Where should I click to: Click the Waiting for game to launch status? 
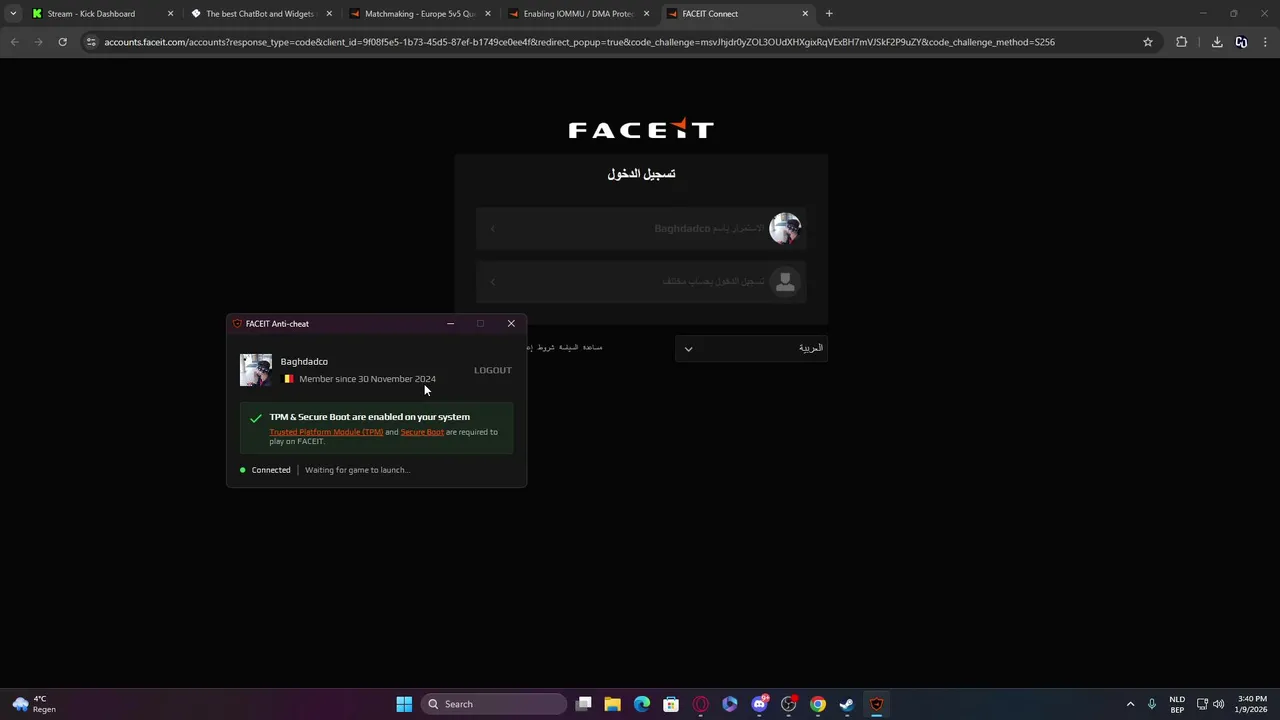[x=357, y=470]
